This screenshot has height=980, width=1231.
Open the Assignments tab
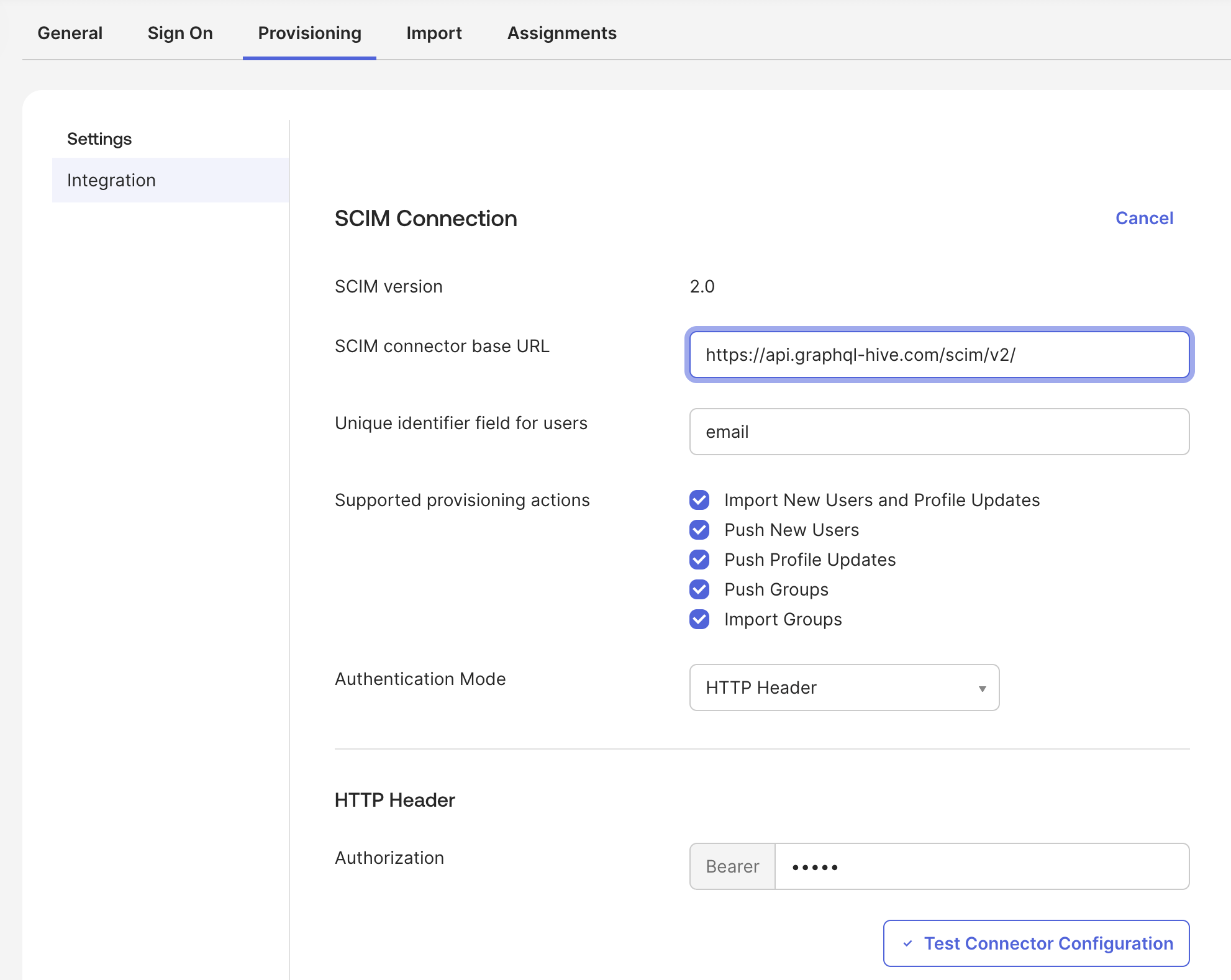pos(561,33)
